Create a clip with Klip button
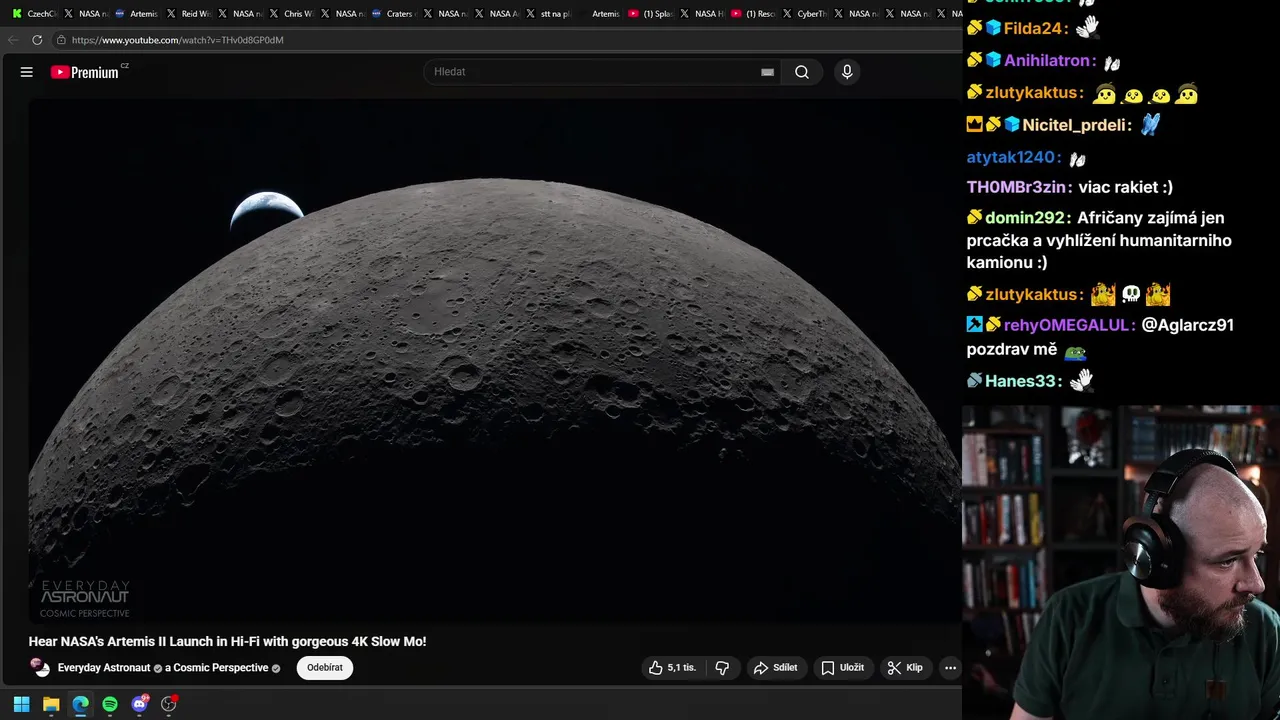 905,668
